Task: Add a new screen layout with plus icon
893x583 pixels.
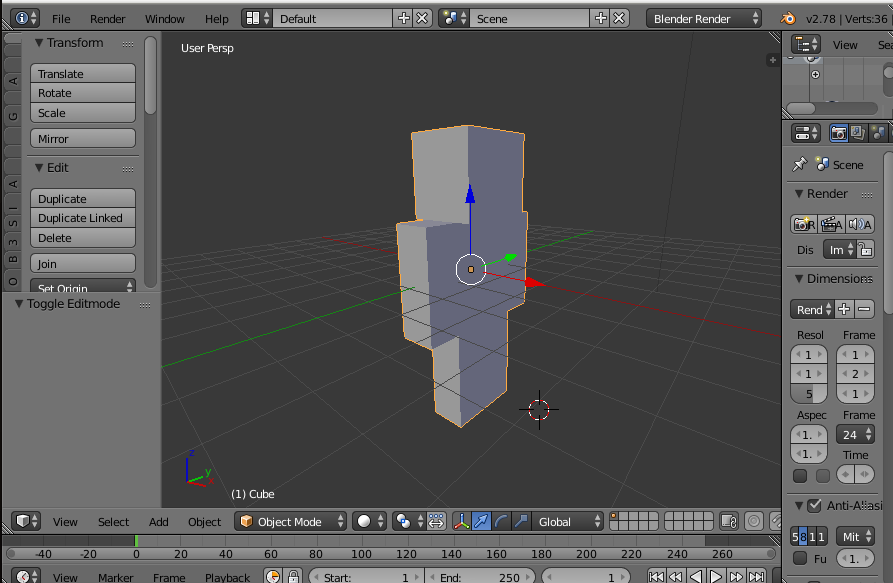Action: click(x=404, y=18)
